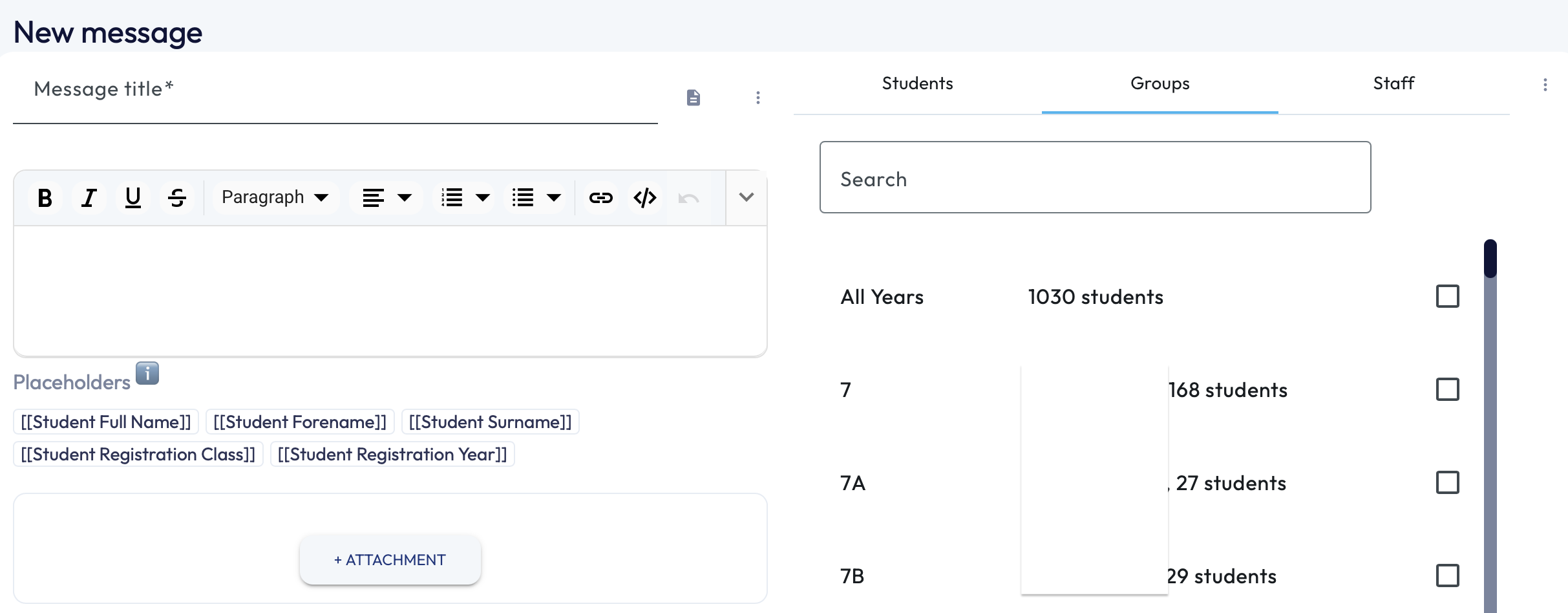Show the Placeholders info tooltip icon
Screen dimensions: 1568x613
coord(147,373)
